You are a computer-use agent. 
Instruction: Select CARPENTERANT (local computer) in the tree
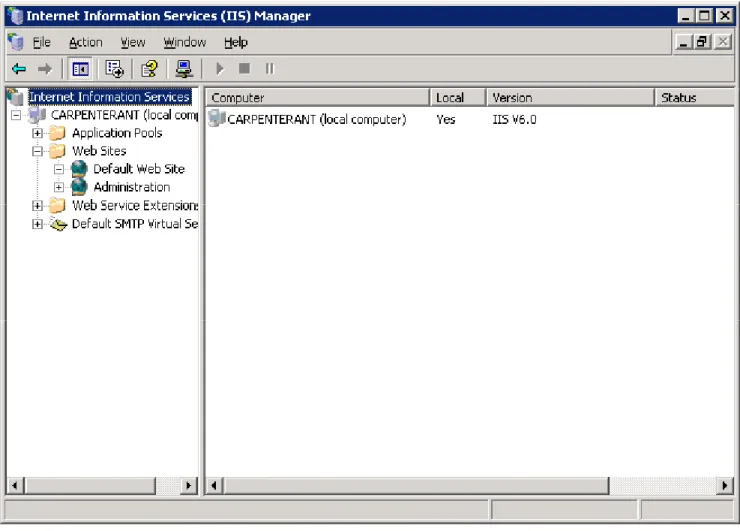point(125,115)
